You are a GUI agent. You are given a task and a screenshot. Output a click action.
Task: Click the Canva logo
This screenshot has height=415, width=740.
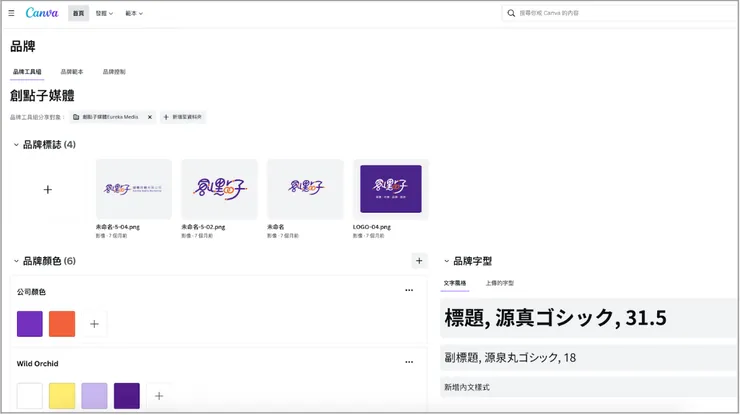tap(42, 13)
